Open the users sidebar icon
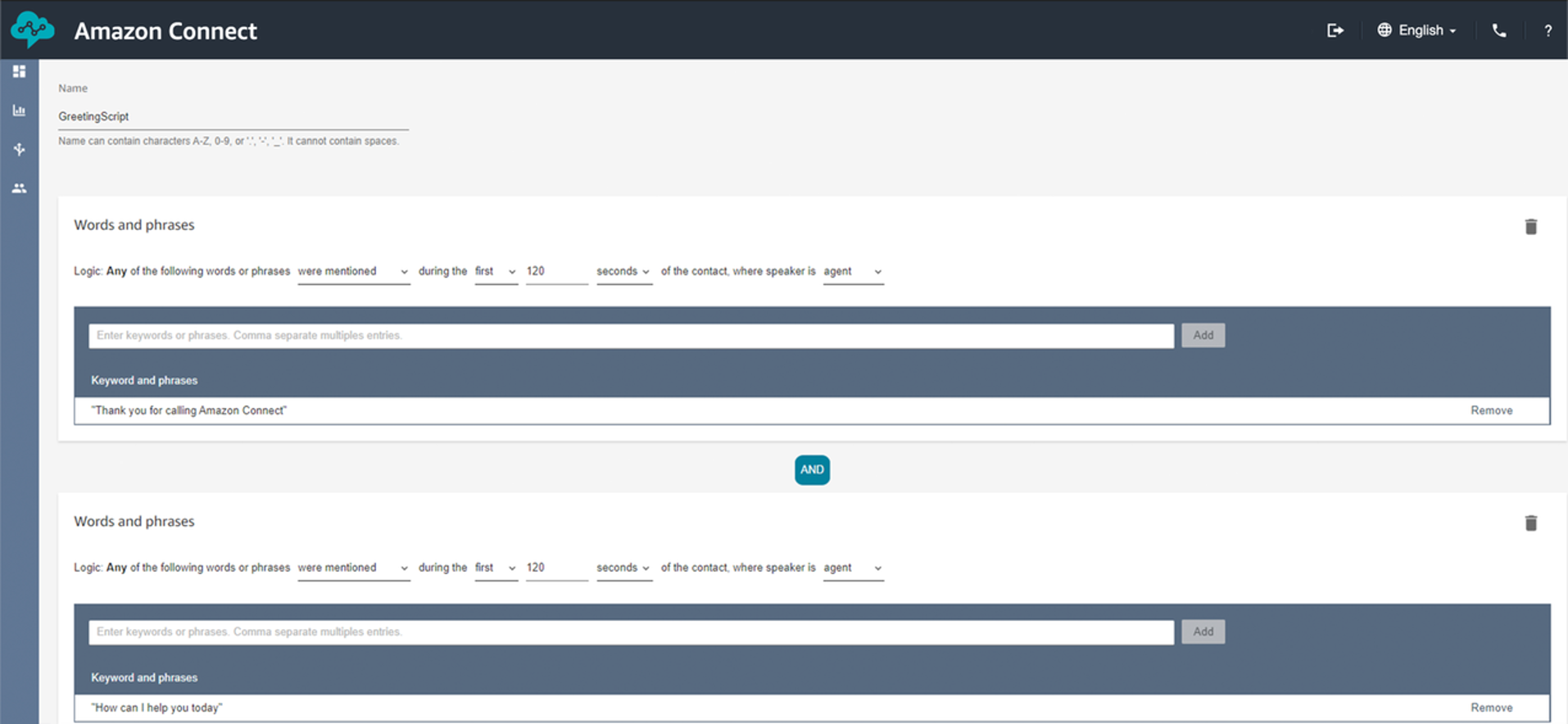1568x724 pixels. coord(20,188)
